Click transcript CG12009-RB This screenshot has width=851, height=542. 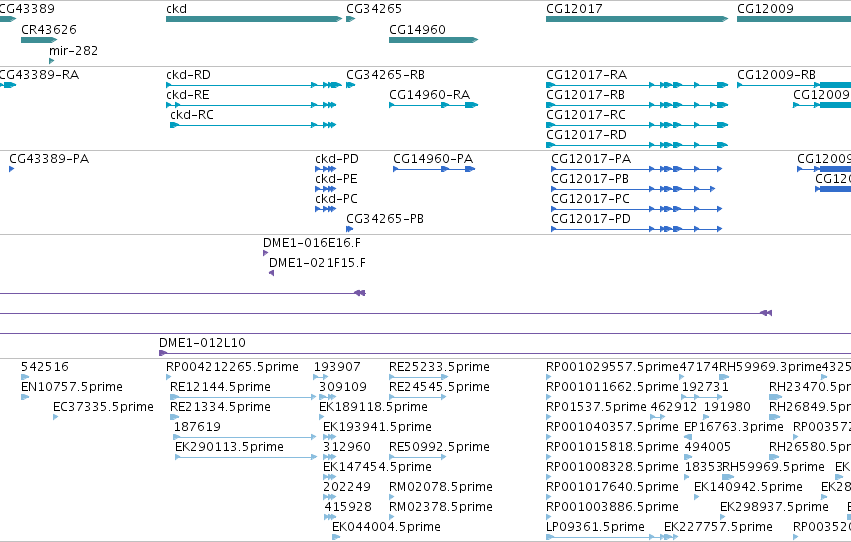click(x=794, y=85)
